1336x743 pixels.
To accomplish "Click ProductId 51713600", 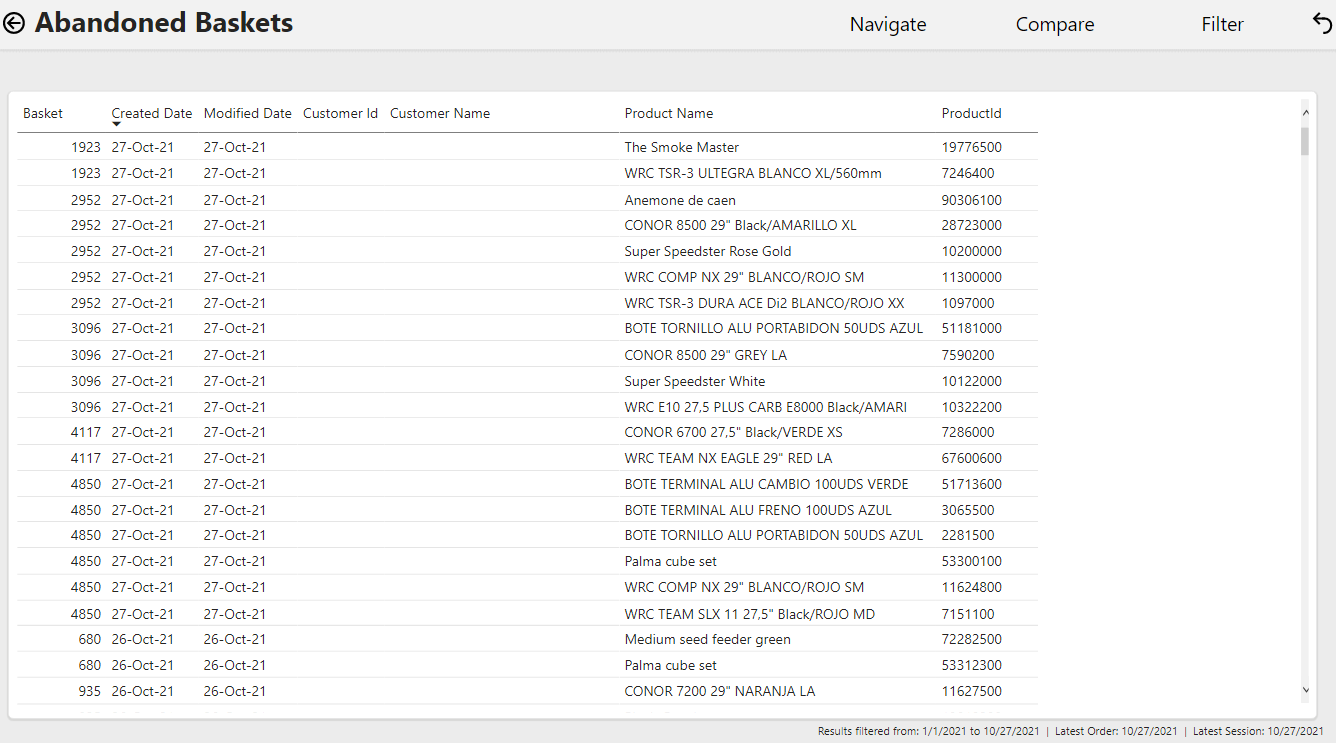I will (x=972, y=484).
